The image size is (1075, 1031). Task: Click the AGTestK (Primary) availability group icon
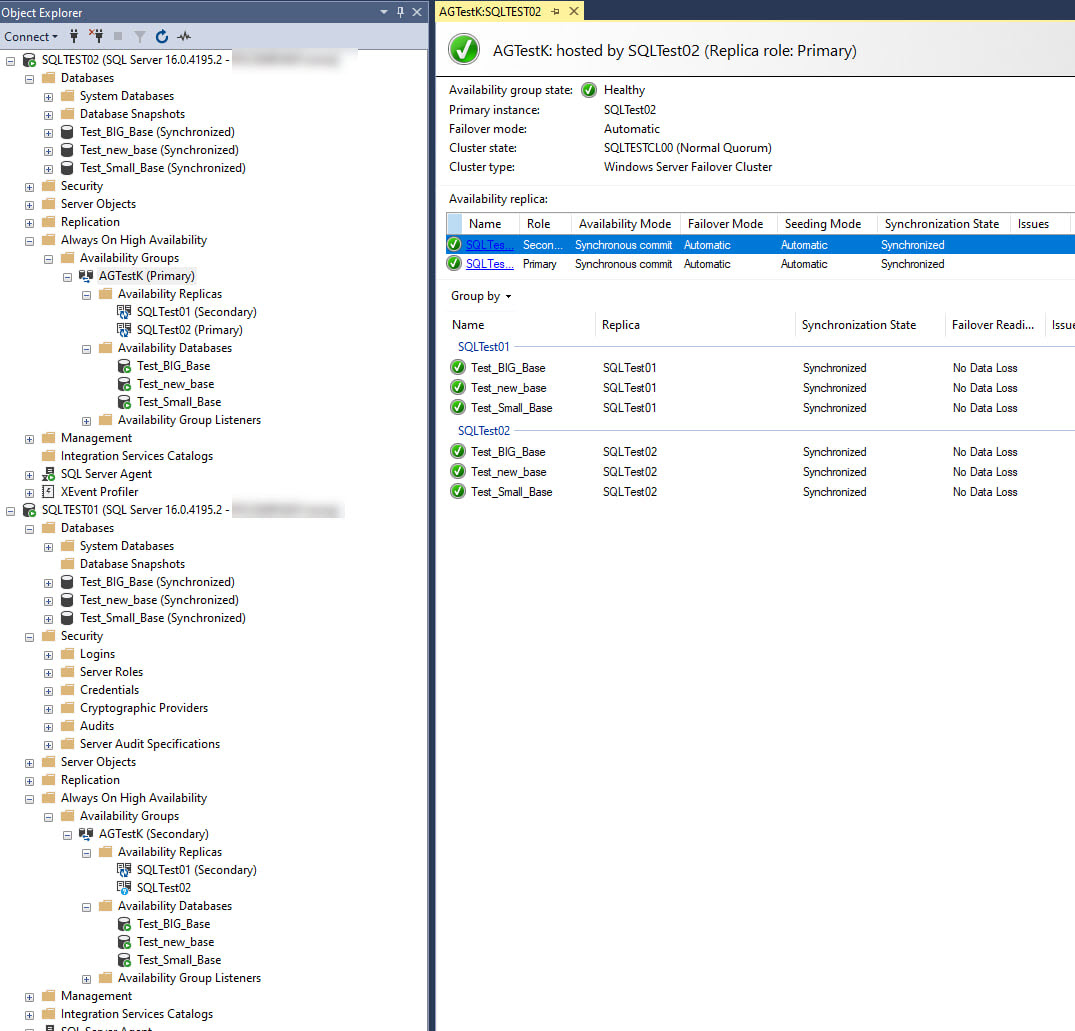tap(86, 276)
